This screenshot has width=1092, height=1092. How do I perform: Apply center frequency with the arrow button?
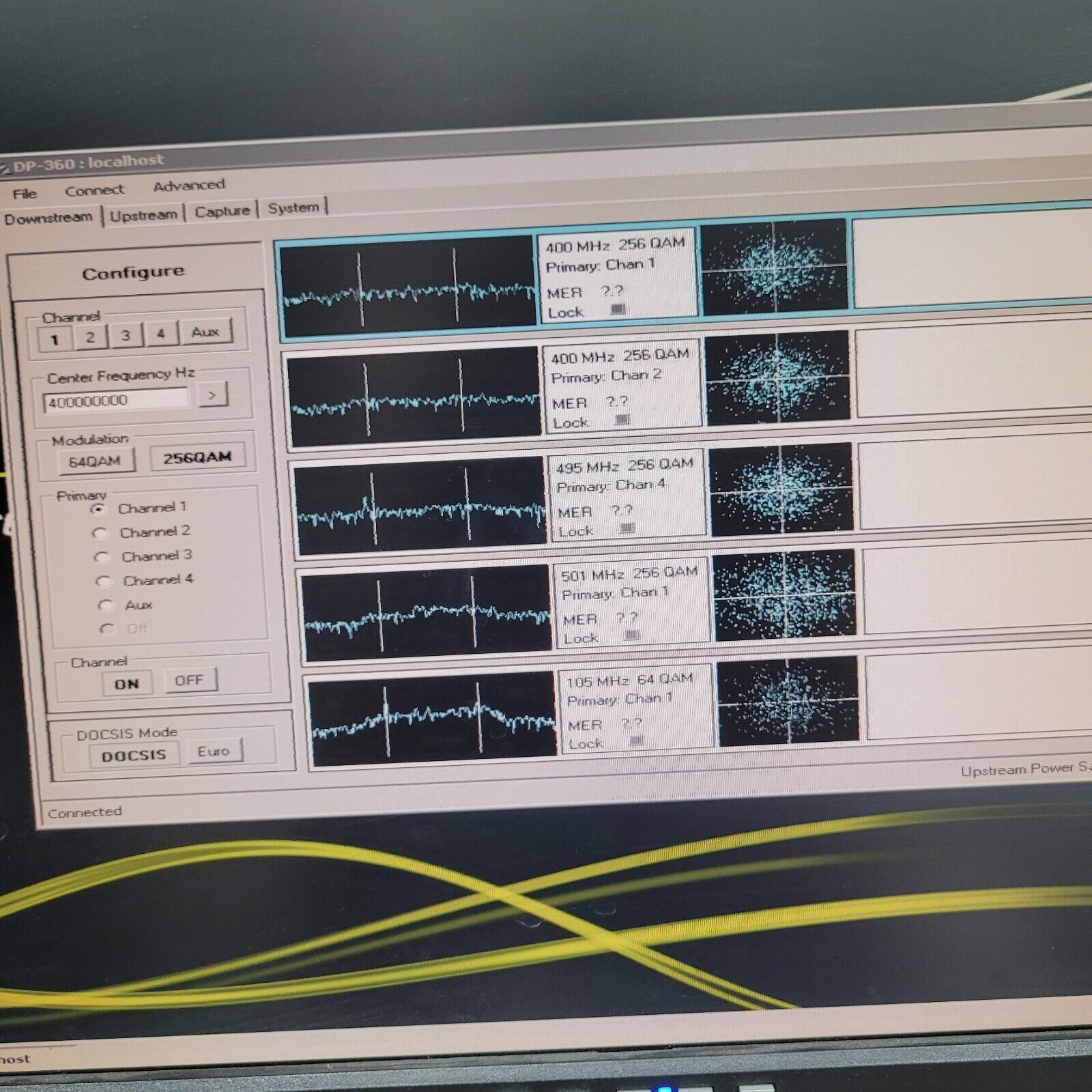212,394
